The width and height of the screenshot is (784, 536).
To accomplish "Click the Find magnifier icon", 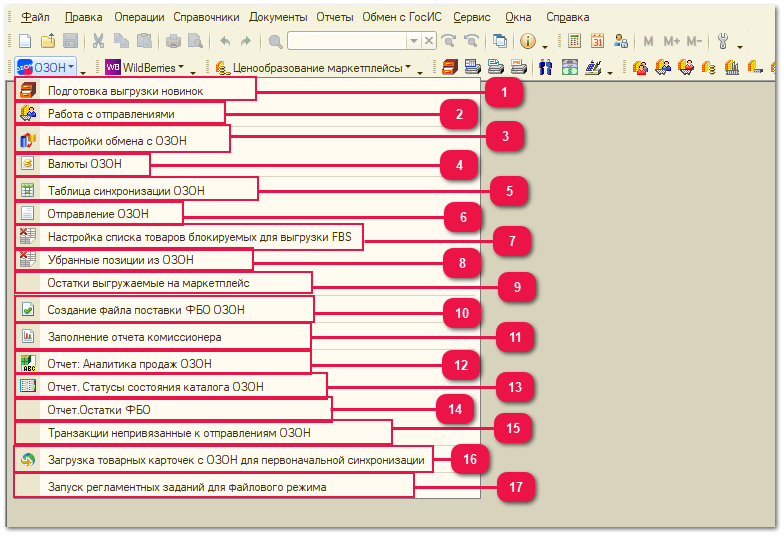I will click(276, 42).
